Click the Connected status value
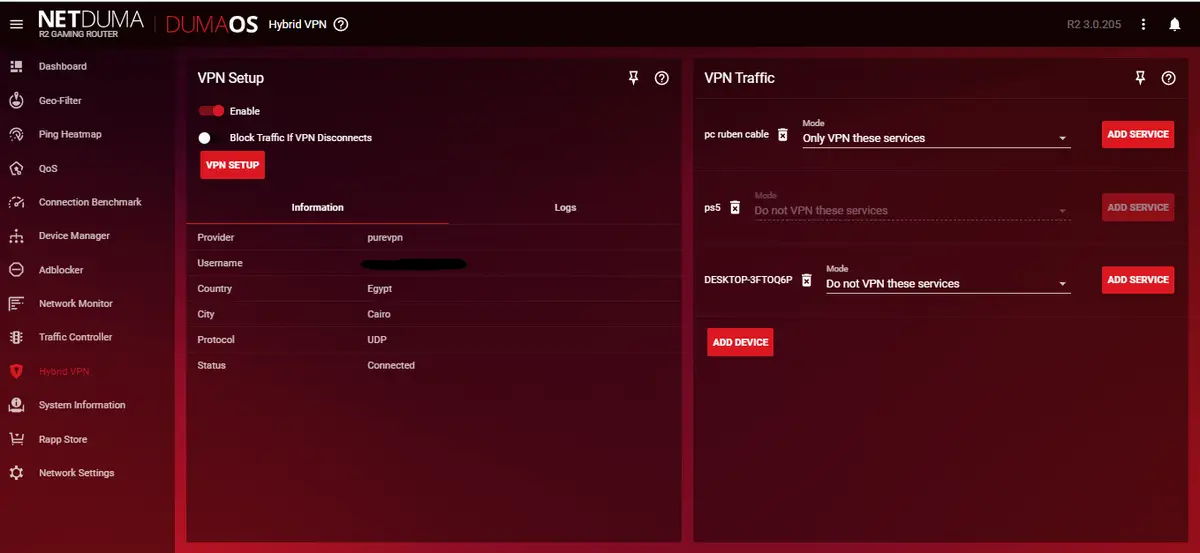The height and width of the screenshot is (553, 1200). point(391,365)
